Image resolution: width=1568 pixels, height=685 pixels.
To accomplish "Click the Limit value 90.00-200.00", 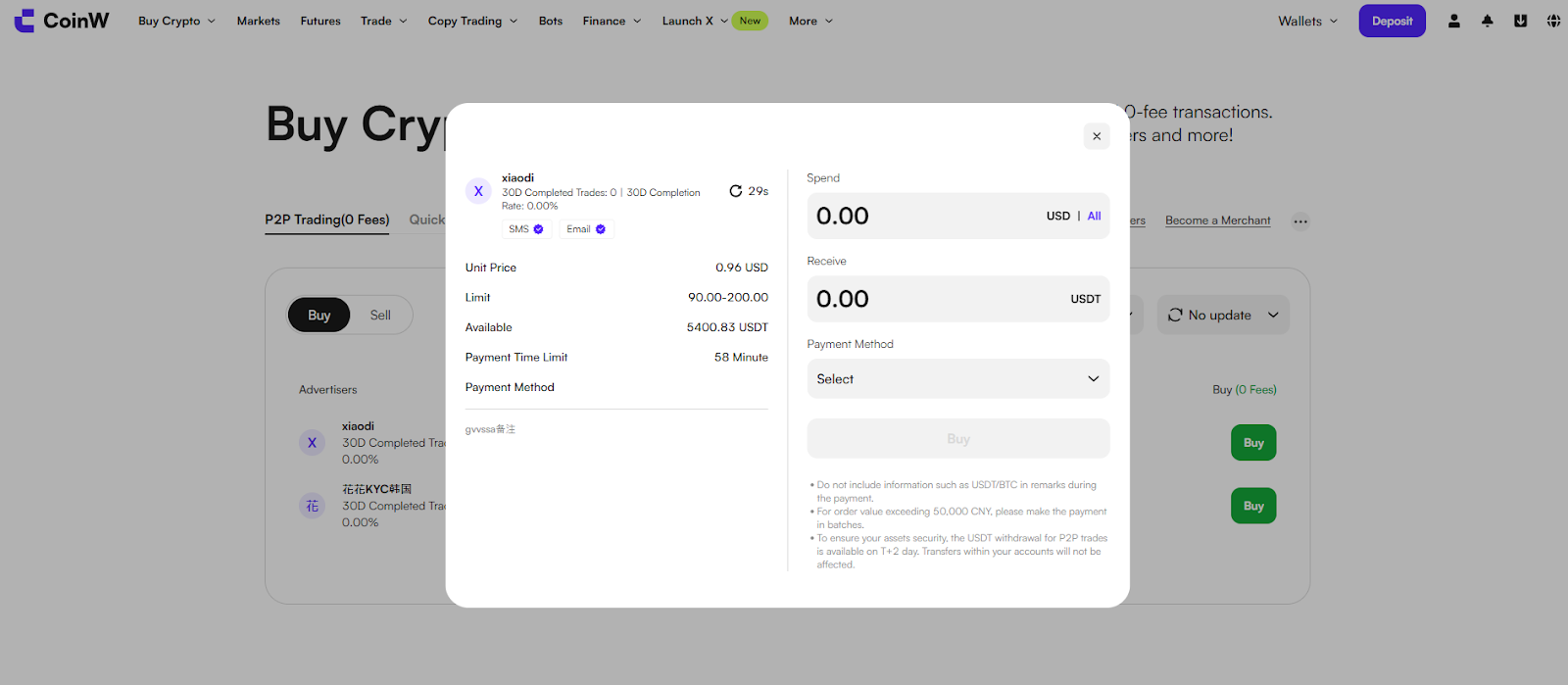I will (x=728, y=297).
